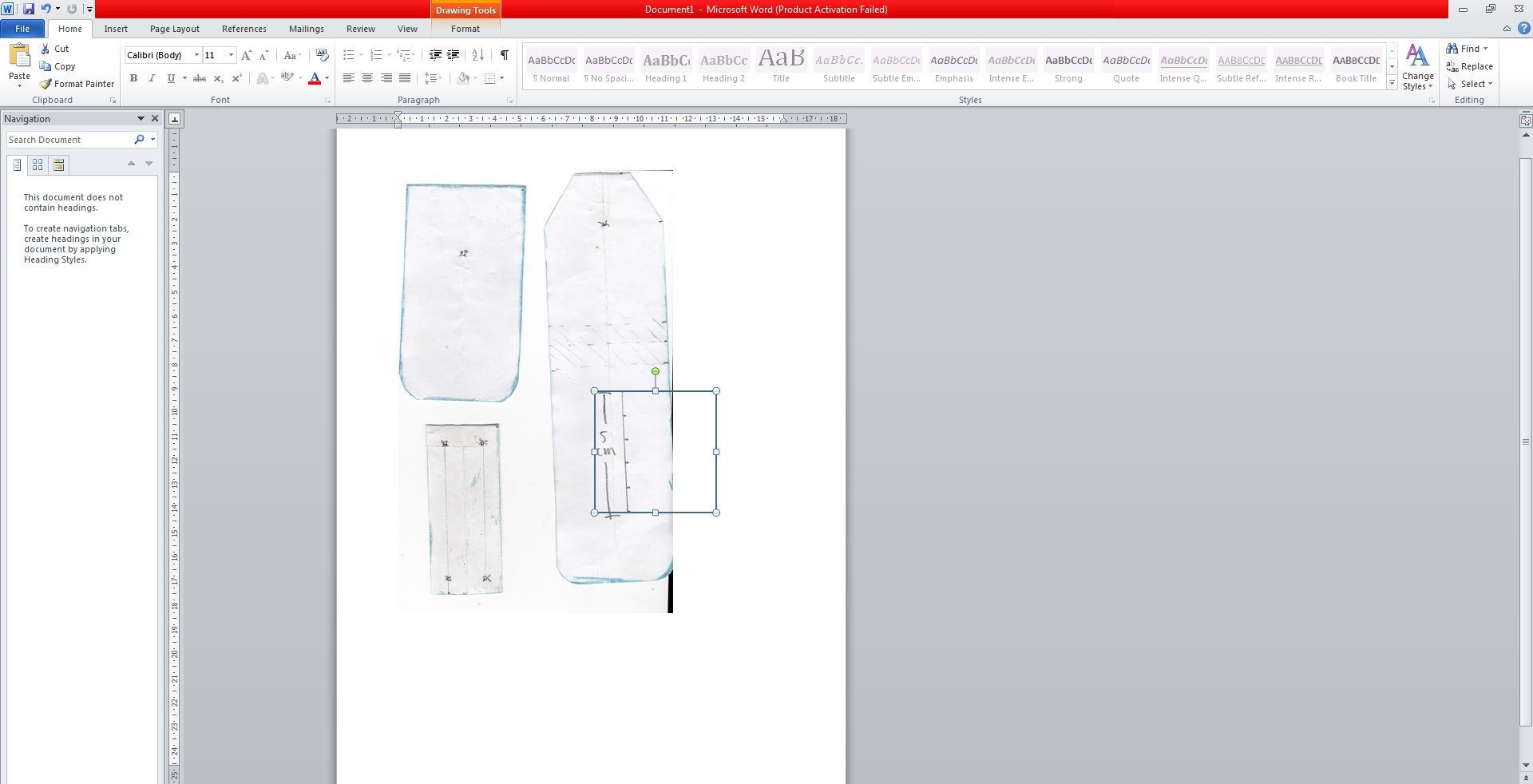Switch to the Page Layout tab
The height and width of the screenshot is (784, 1533).
[x=175, y=29]
